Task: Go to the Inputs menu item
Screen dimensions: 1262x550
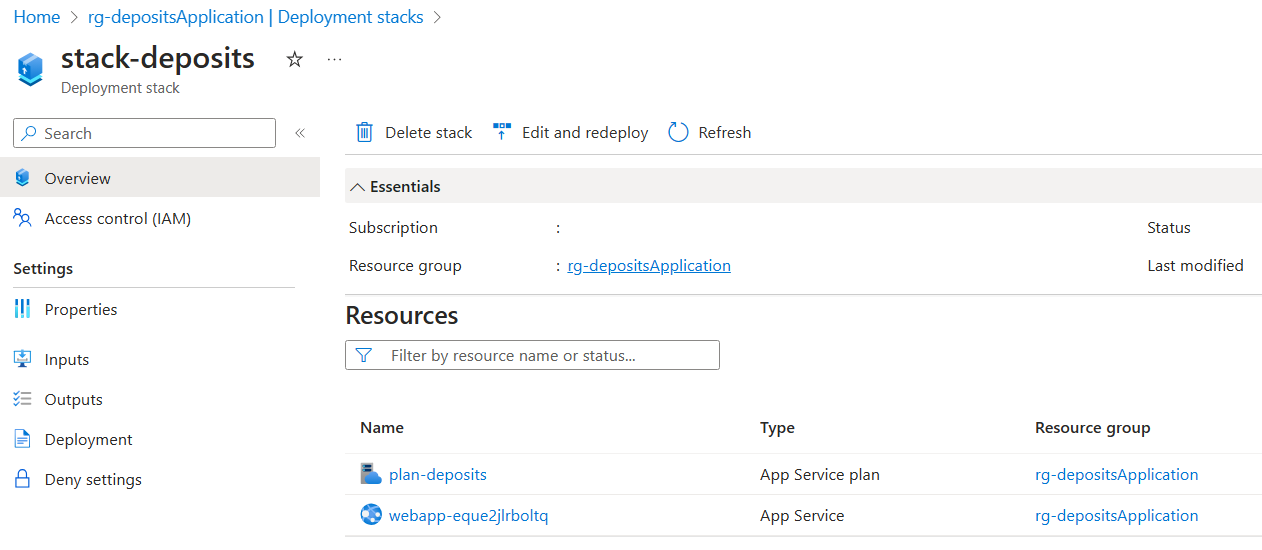Action: click(x=66, y=359)
